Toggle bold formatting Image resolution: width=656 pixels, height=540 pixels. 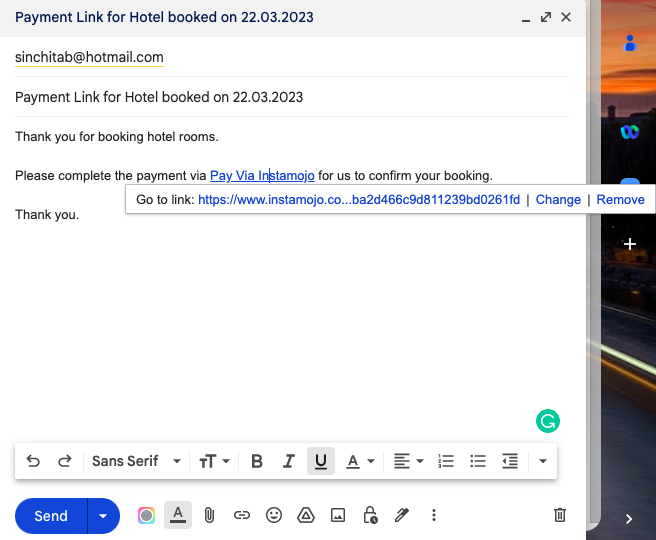(257, 461)
